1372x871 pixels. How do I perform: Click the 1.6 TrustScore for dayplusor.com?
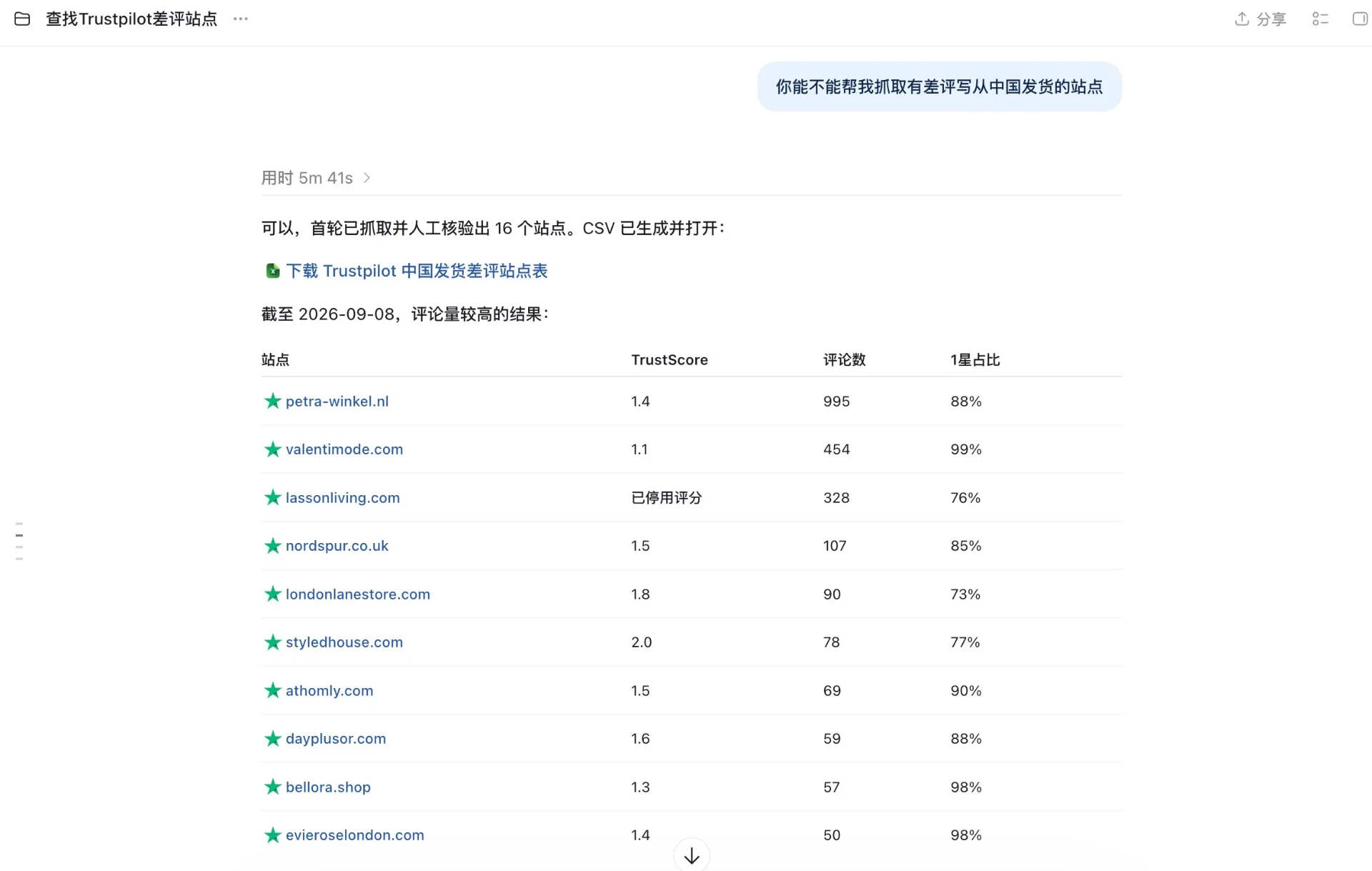[x=641, y=739]
